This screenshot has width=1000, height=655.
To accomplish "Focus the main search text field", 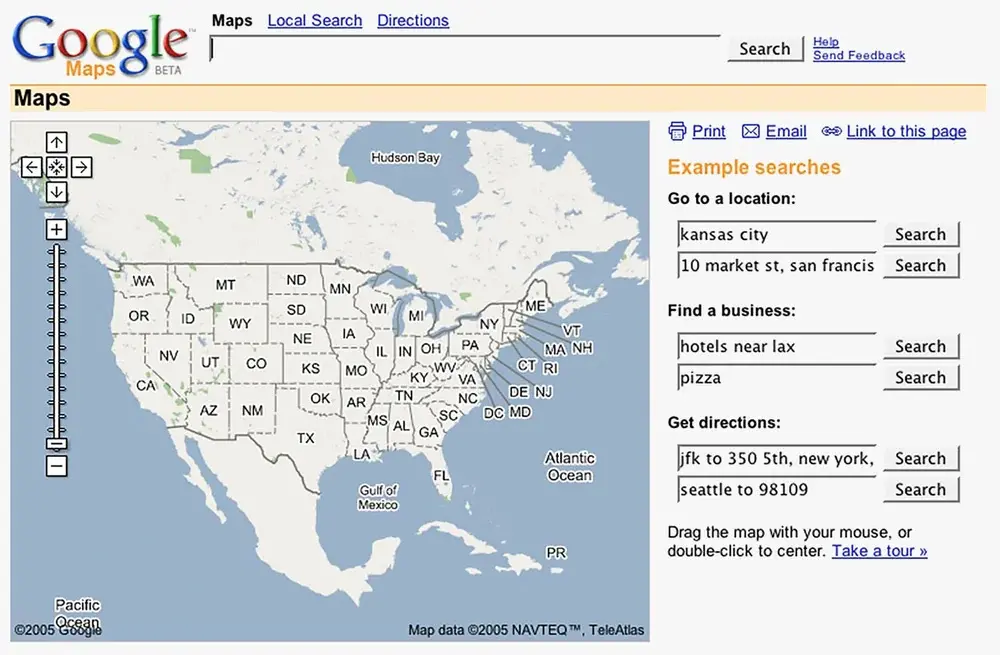I will click(465, 49).
